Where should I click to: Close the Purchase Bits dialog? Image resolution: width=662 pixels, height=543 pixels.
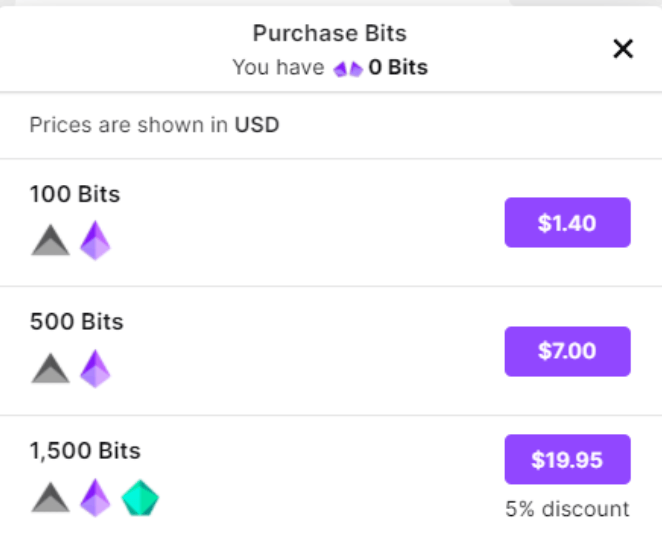click(x=623, y=49)
